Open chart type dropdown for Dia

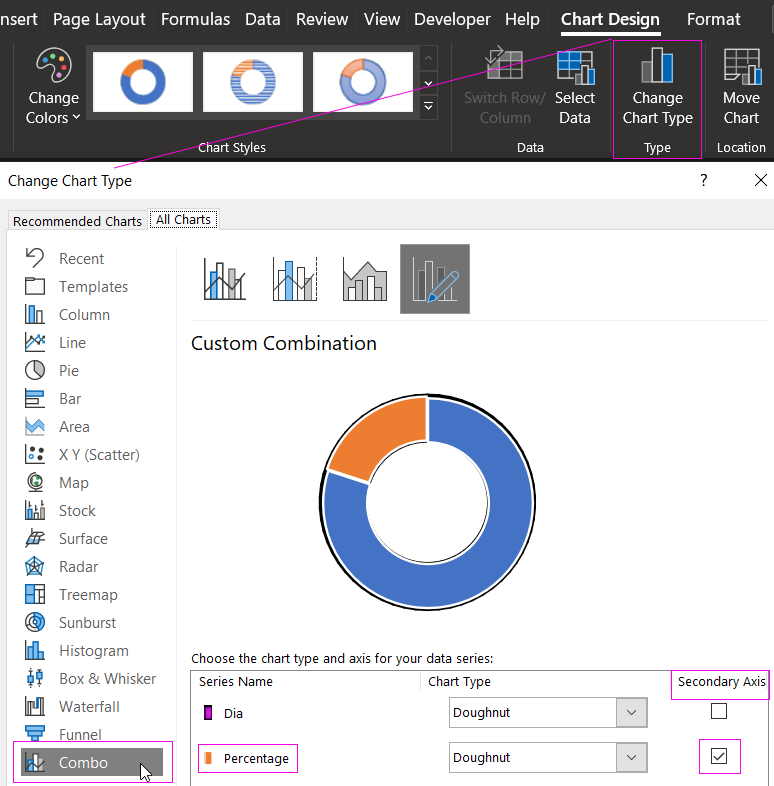(631, 713)
